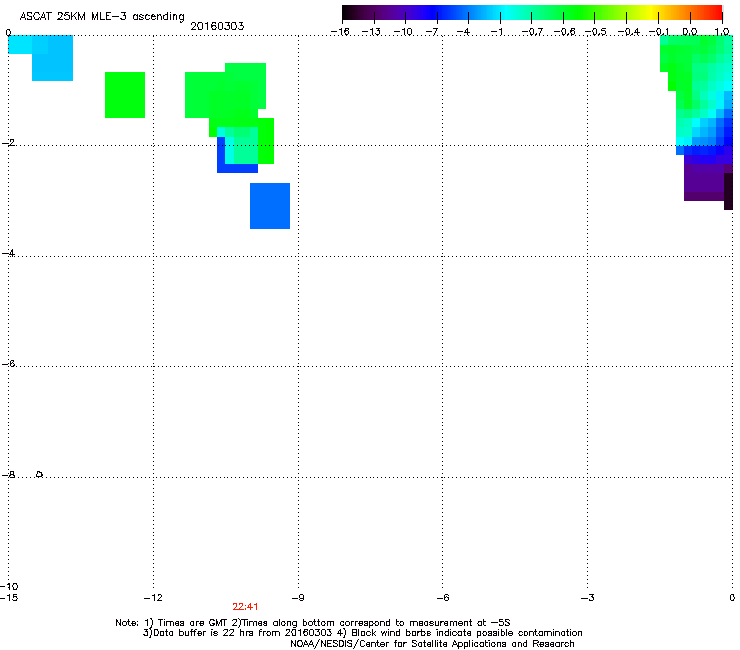
Task: Click the color bar label "-7"
Action: pyautogui.click(x=432, y=32)
